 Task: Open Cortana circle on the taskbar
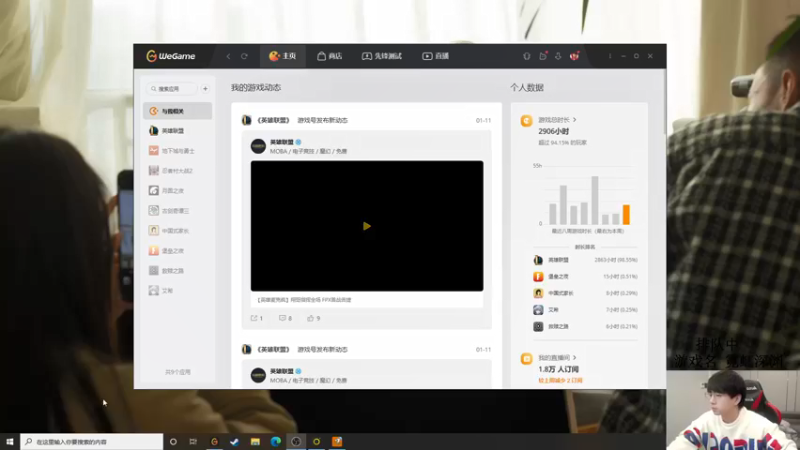(x=173, y=441)
